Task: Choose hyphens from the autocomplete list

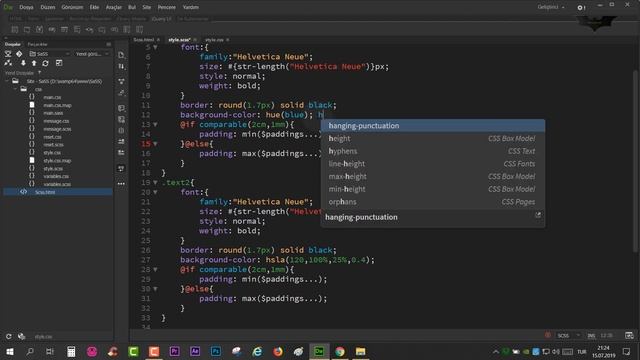Action: point(433,151)
